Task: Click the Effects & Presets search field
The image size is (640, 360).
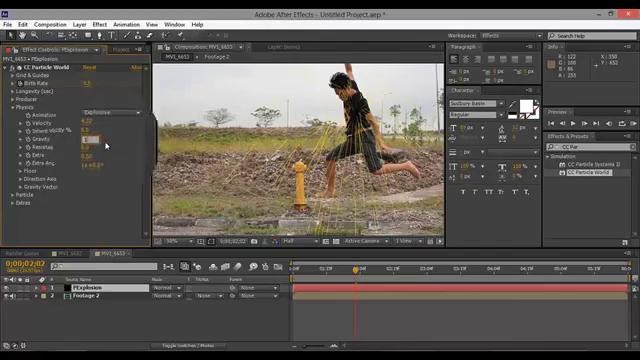Action: (x=591, y=147)
